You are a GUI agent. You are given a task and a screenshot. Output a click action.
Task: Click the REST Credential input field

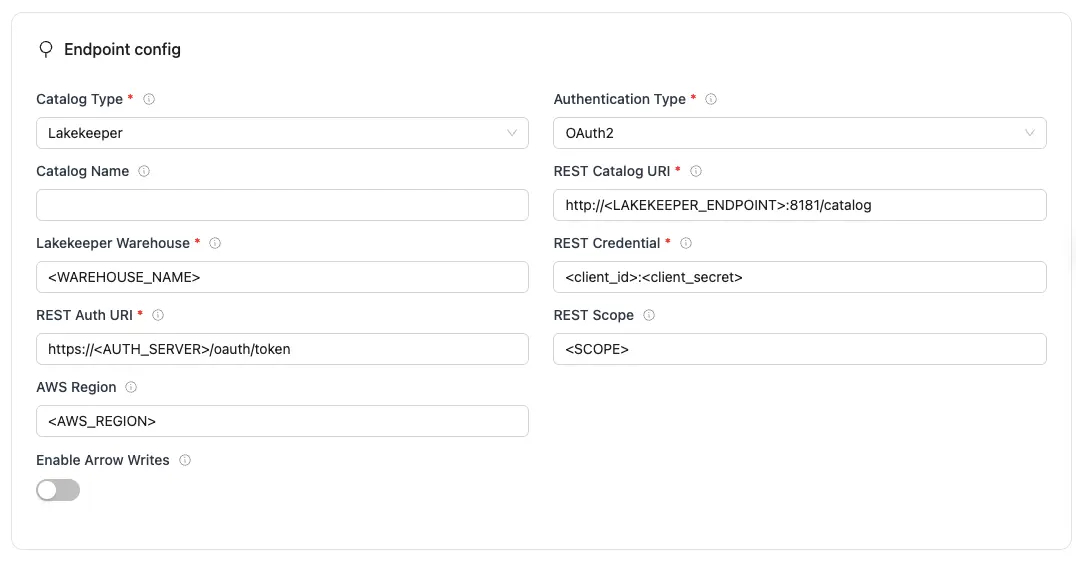coord(799,277)
